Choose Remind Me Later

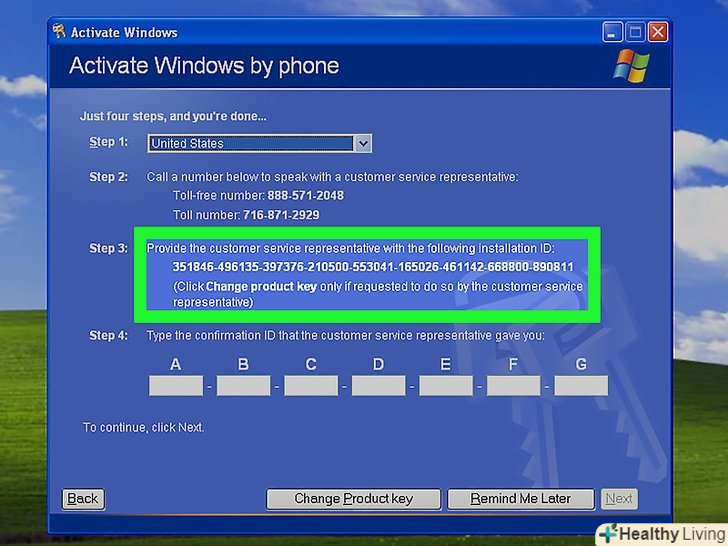pos(520,499)
